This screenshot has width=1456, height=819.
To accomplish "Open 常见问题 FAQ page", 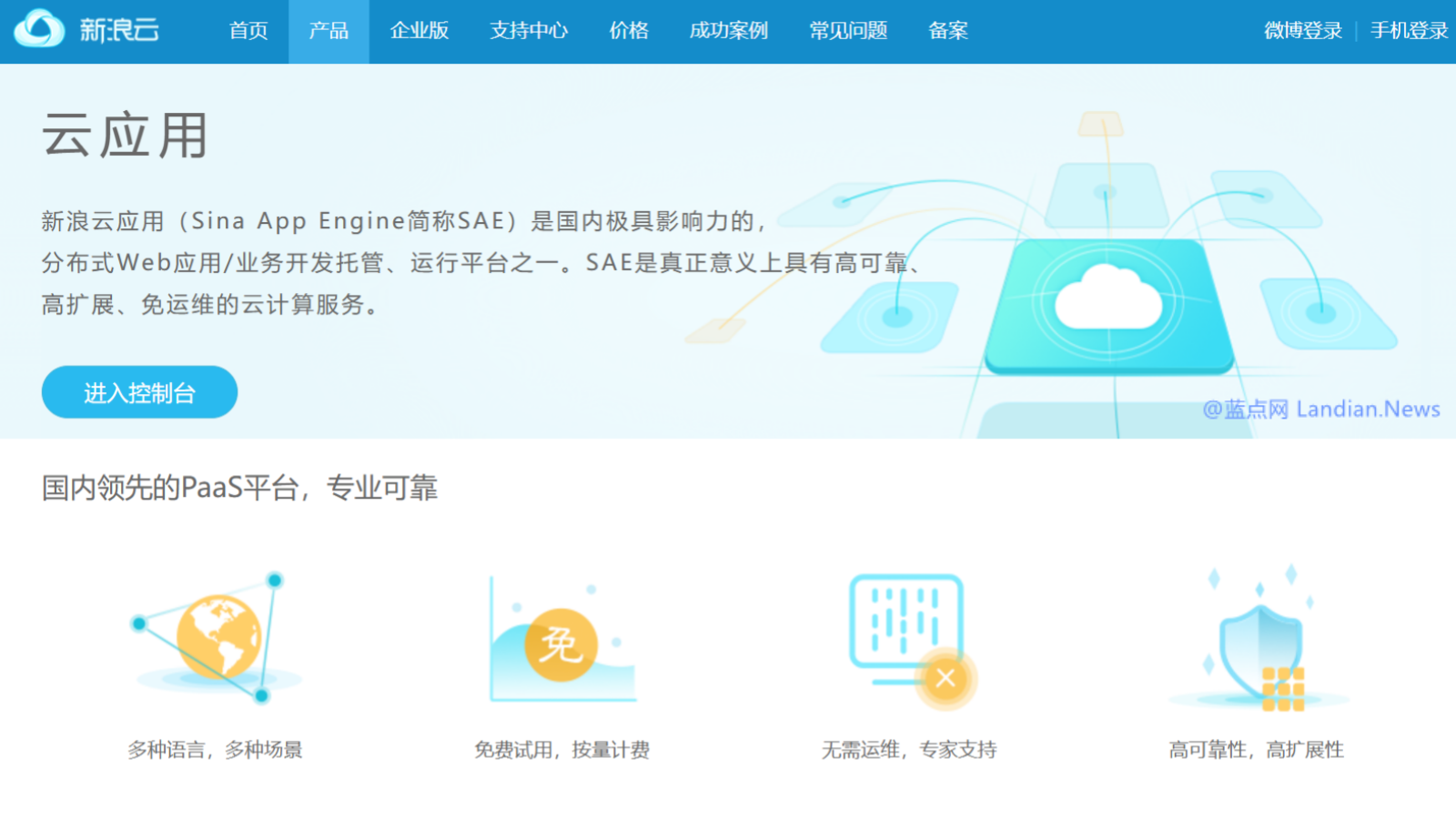I will [x=848, y=31].
